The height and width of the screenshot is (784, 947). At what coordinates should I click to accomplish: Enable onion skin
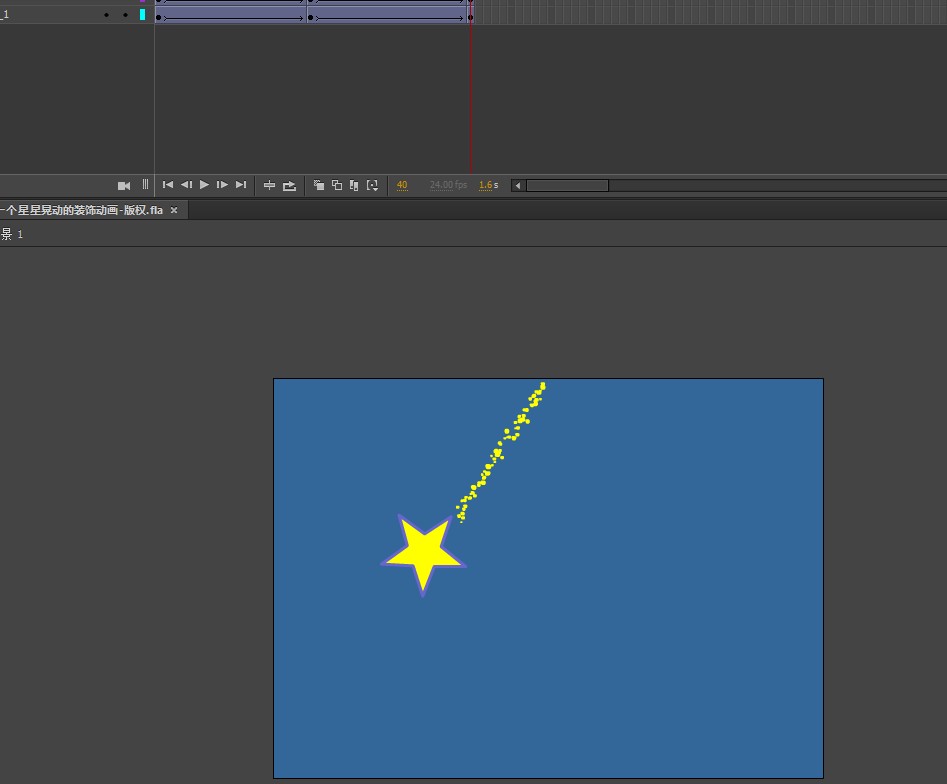pos(319,185)
